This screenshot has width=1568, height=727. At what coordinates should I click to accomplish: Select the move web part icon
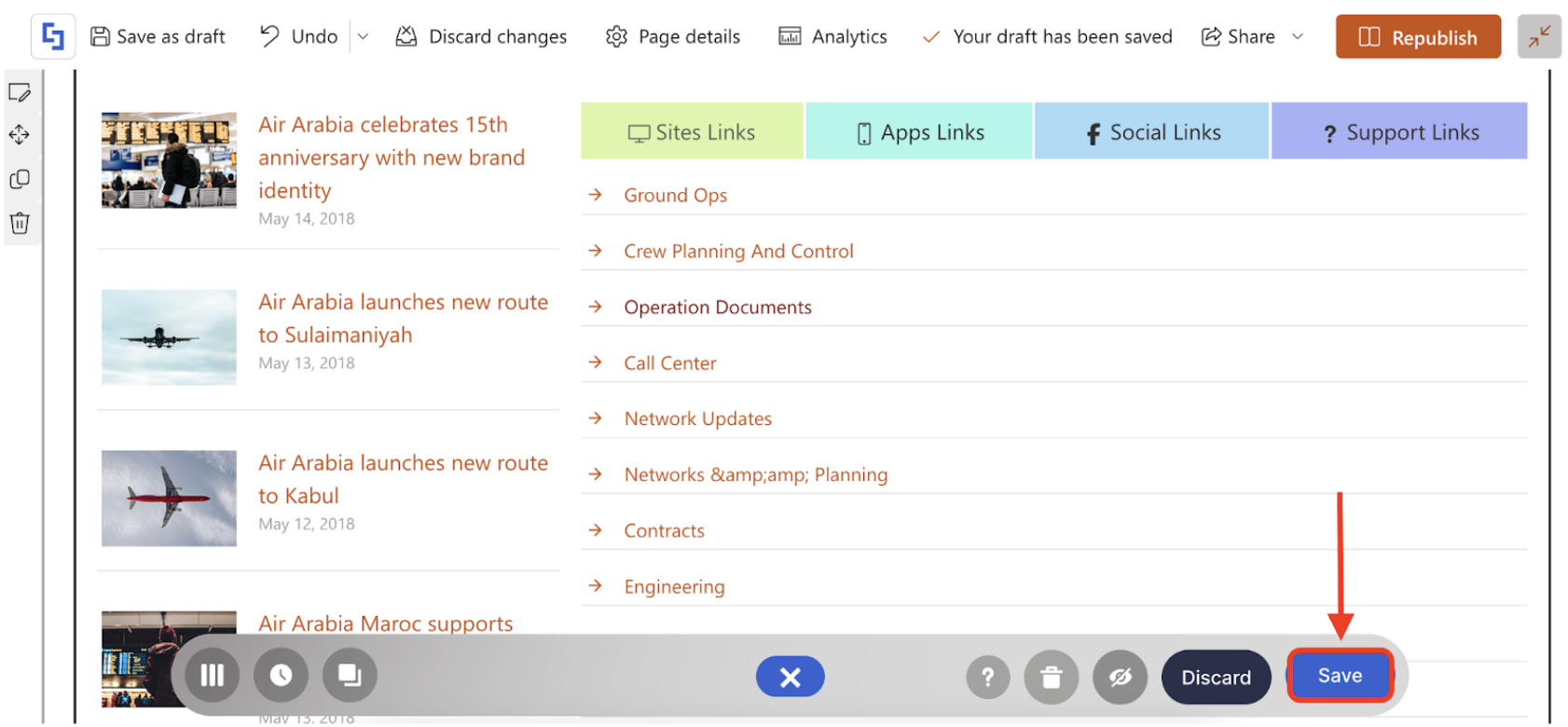point(20,135)
